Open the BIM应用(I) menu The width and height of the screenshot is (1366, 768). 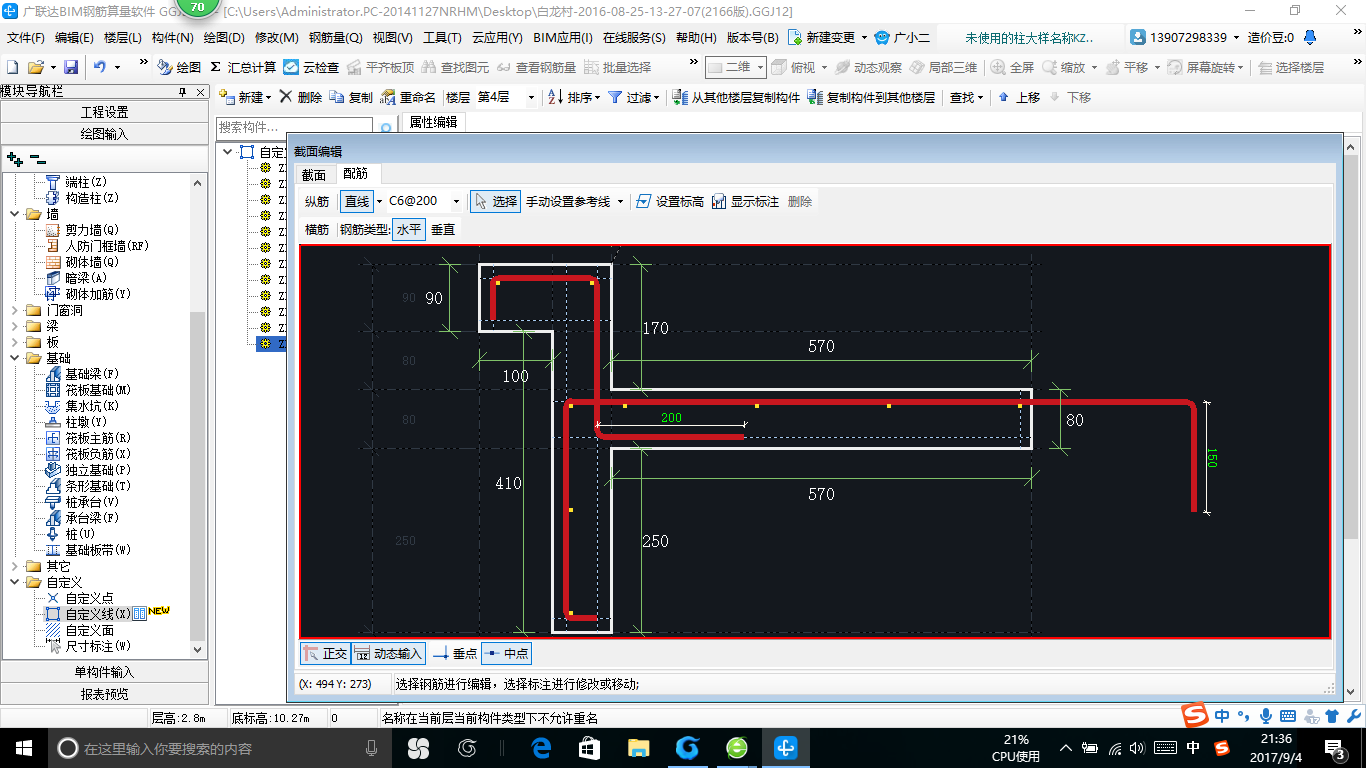[562, 38]
